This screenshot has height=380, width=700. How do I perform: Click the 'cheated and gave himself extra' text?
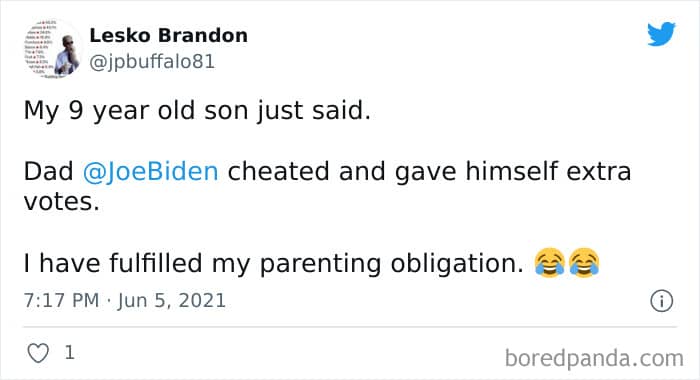coord(429,171)
